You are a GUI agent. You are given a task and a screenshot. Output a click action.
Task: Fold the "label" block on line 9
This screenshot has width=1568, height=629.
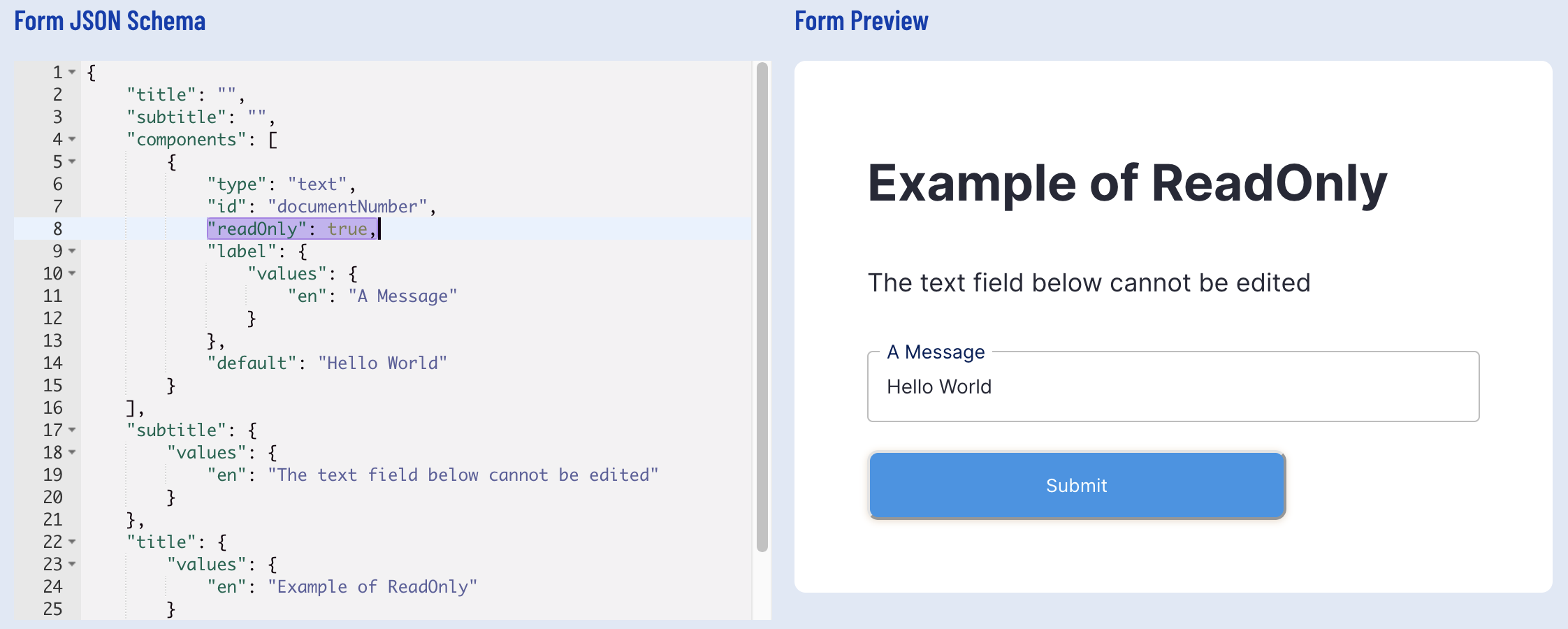pyautogui.click(x=72, y=252)
